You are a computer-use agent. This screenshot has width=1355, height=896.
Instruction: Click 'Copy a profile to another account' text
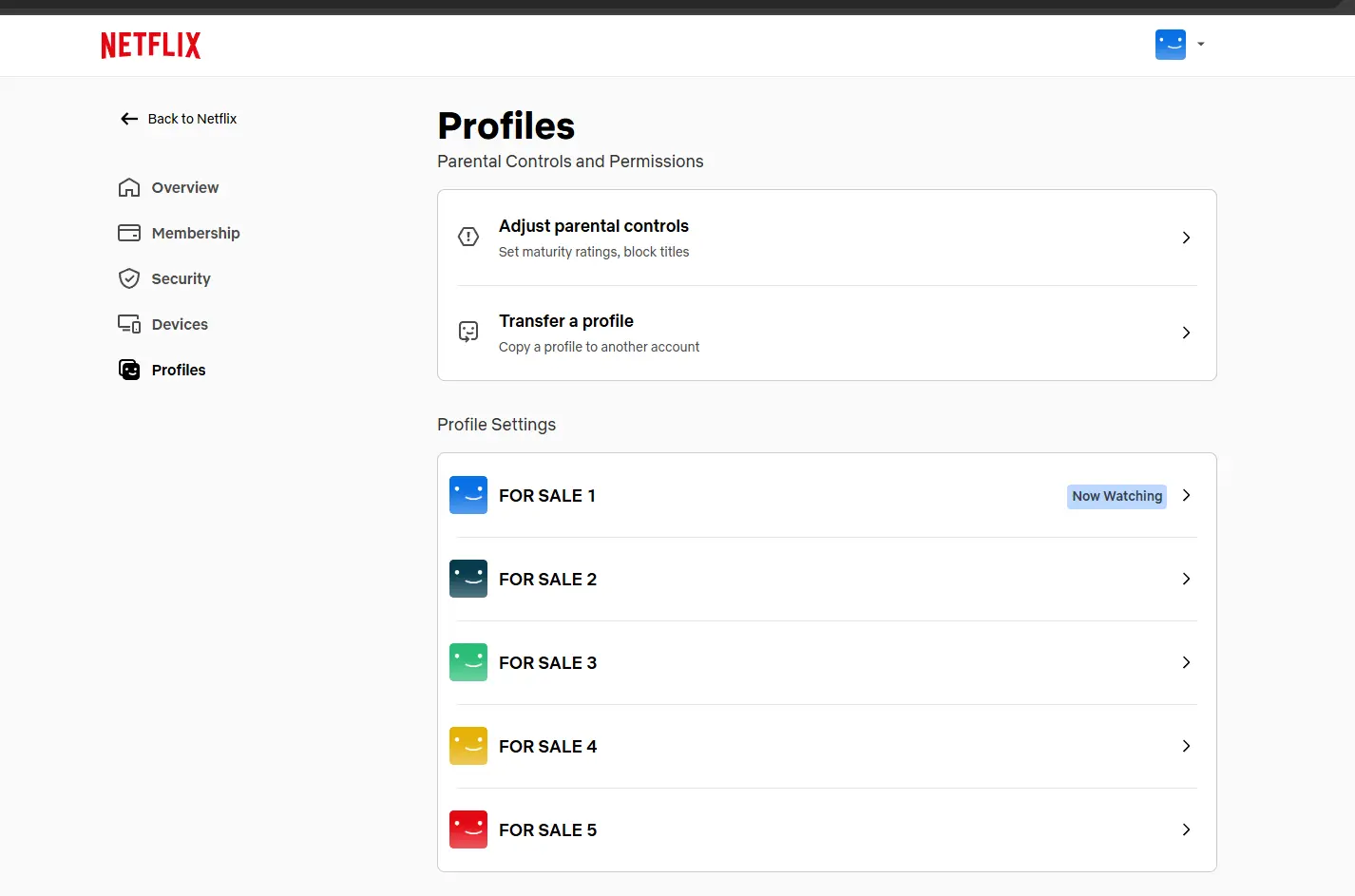click(599, 347)
